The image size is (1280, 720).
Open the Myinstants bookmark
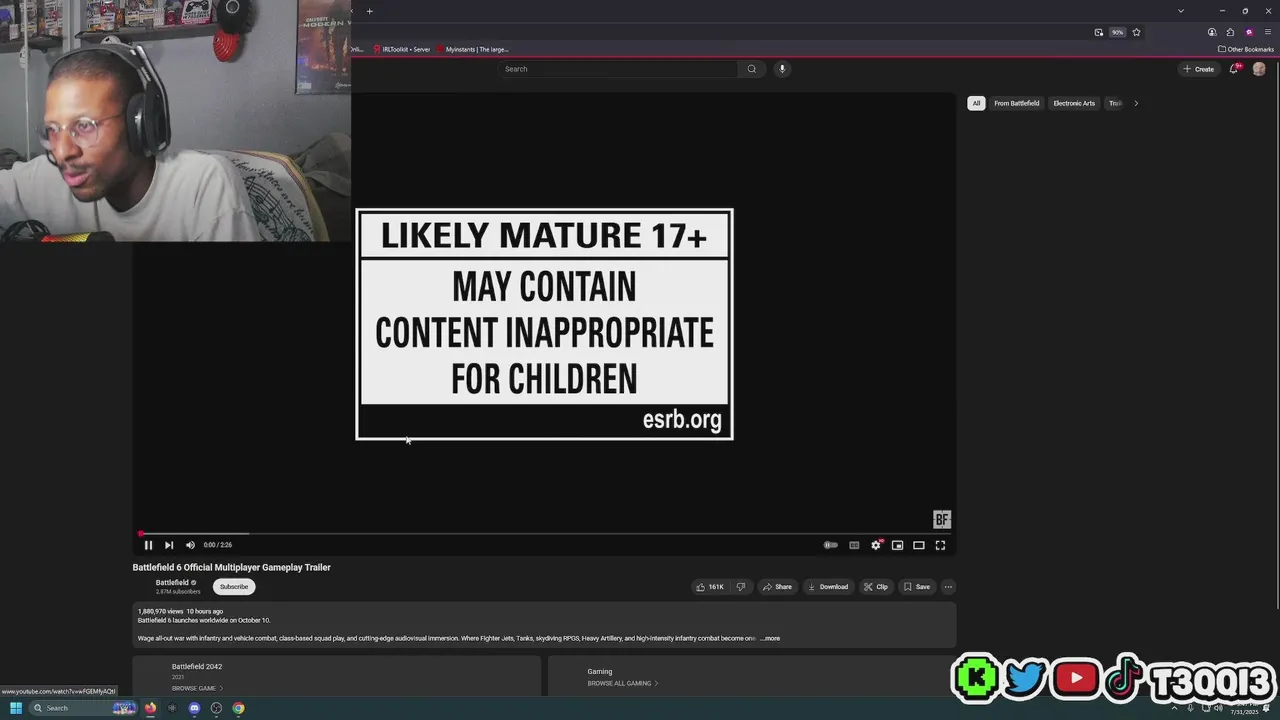(x=472, y=49)
